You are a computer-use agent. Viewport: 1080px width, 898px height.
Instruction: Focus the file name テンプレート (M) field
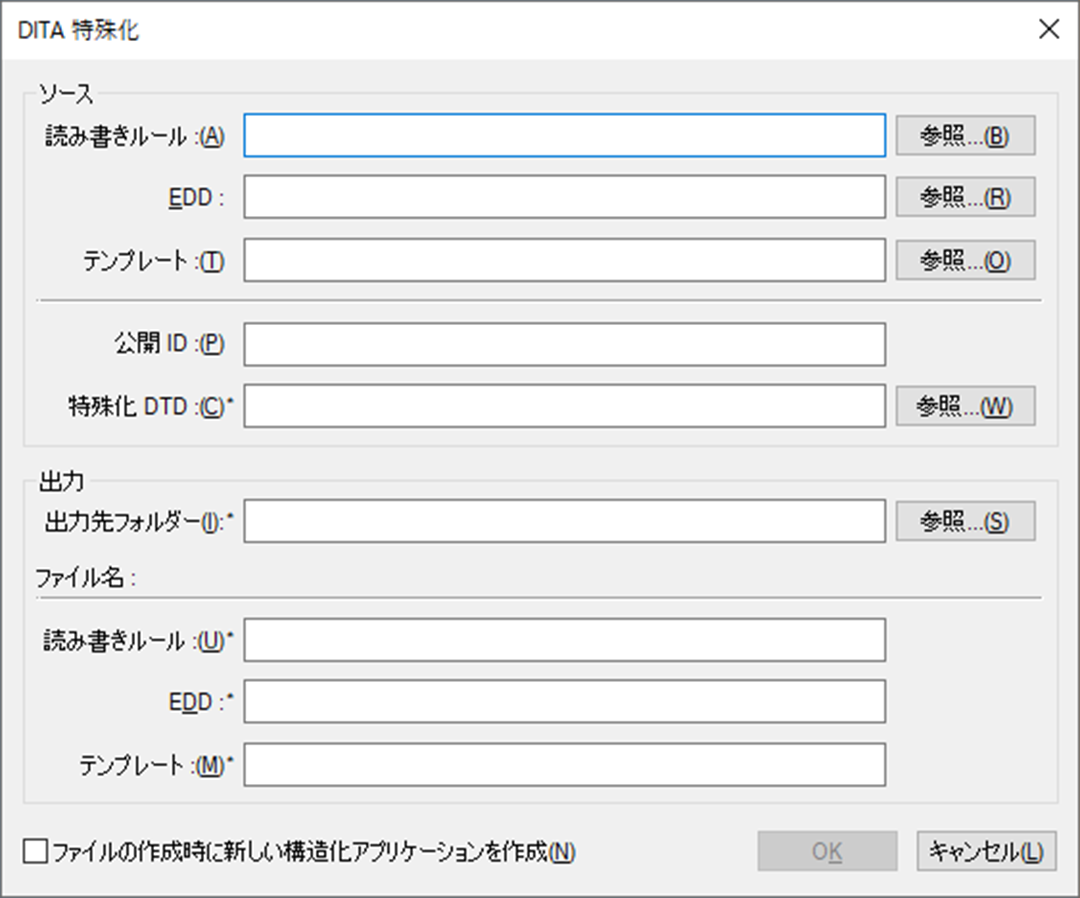(x=564, y=765)
